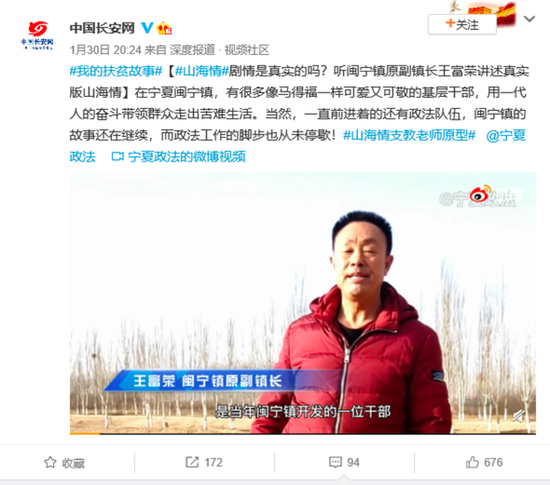
Task: Open the #山海情支教老师原型# hashtag
Action: (409, 135)
